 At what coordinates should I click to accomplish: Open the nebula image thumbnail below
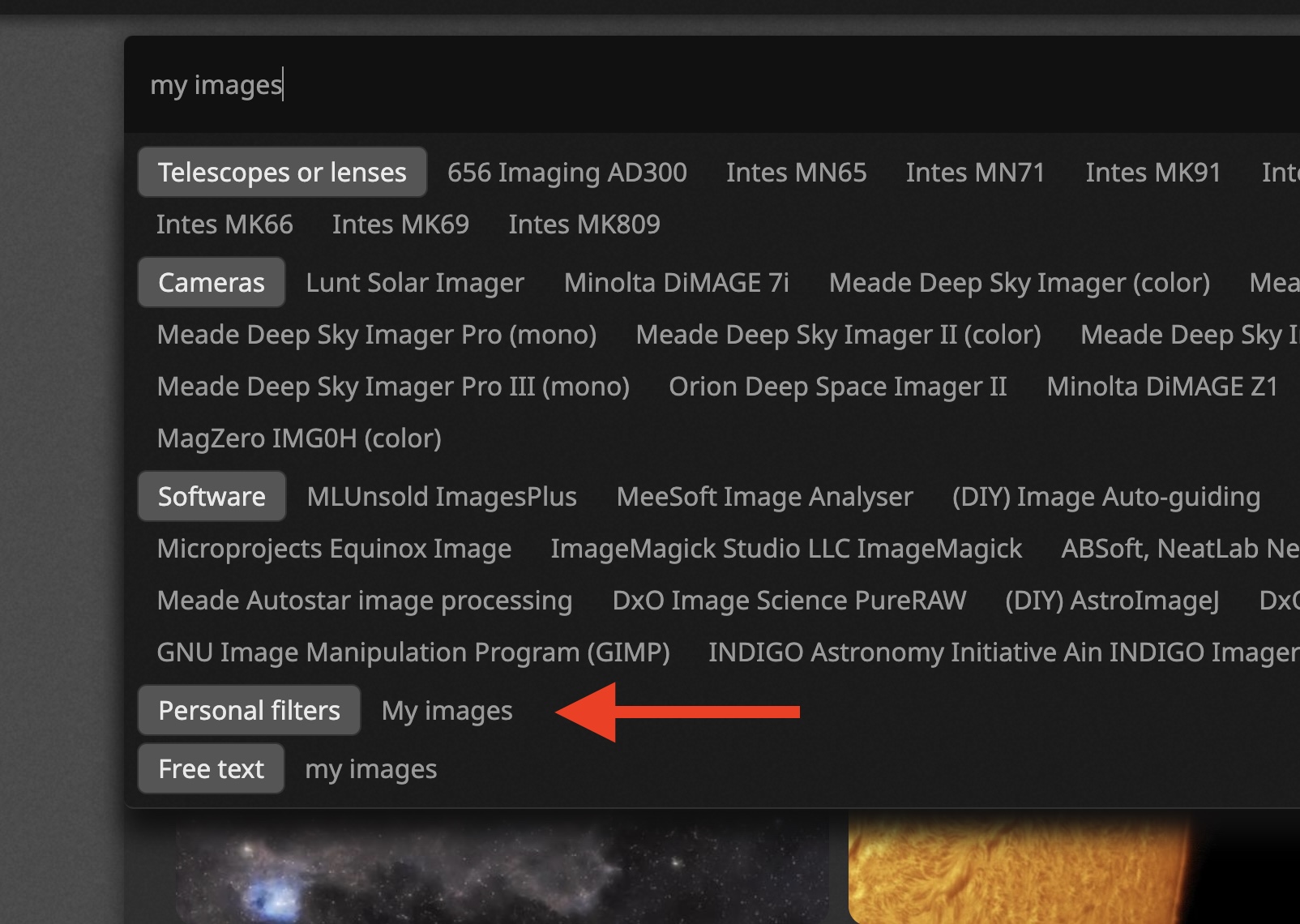pos(502,867)
